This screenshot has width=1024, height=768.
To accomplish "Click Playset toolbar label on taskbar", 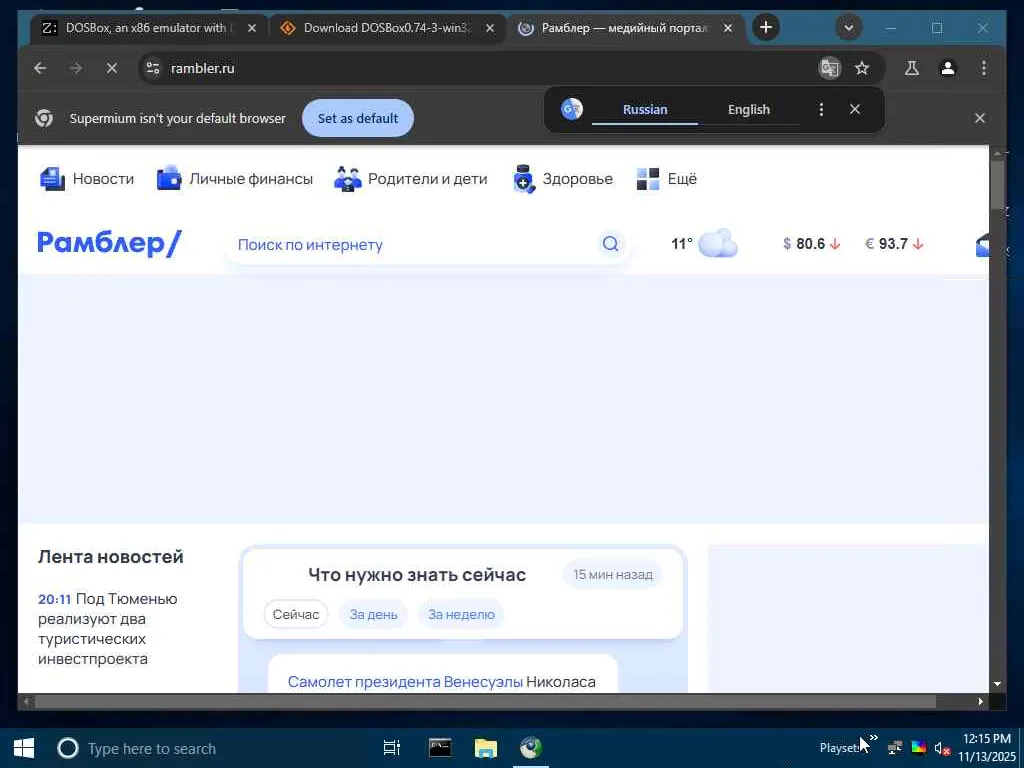I will point(839,748).
